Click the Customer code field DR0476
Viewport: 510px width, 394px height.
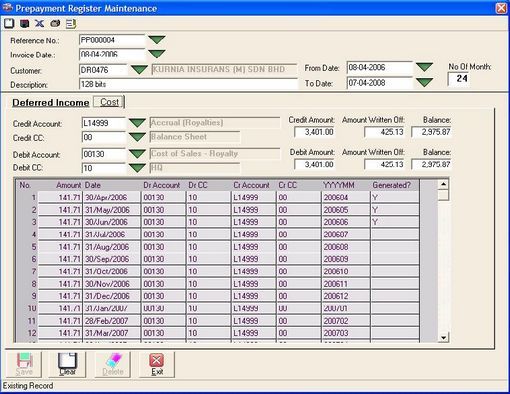103,70
